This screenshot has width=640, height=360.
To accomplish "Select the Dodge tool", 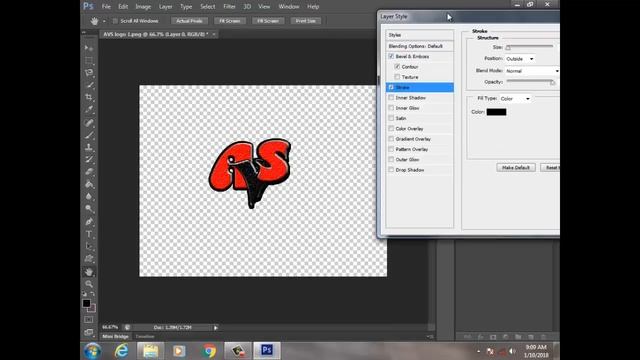I will click(89, 209).
